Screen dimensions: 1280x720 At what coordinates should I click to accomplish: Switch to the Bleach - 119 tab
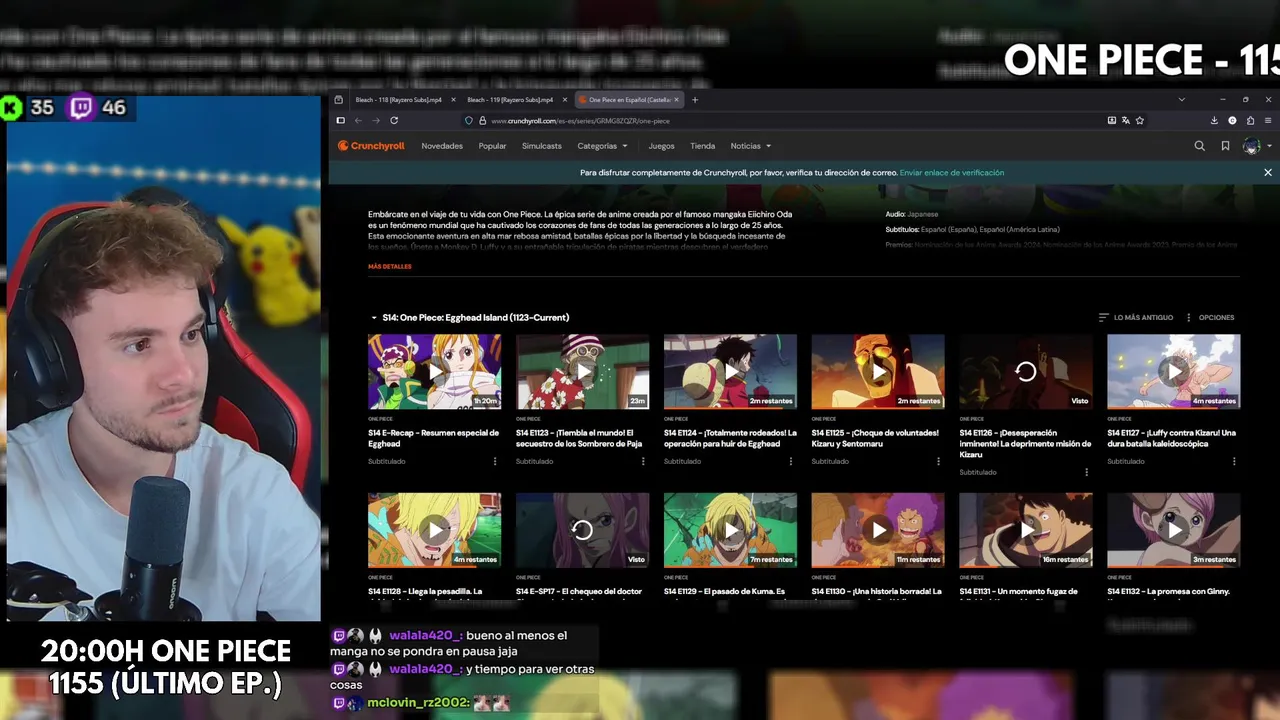(510, 100)
